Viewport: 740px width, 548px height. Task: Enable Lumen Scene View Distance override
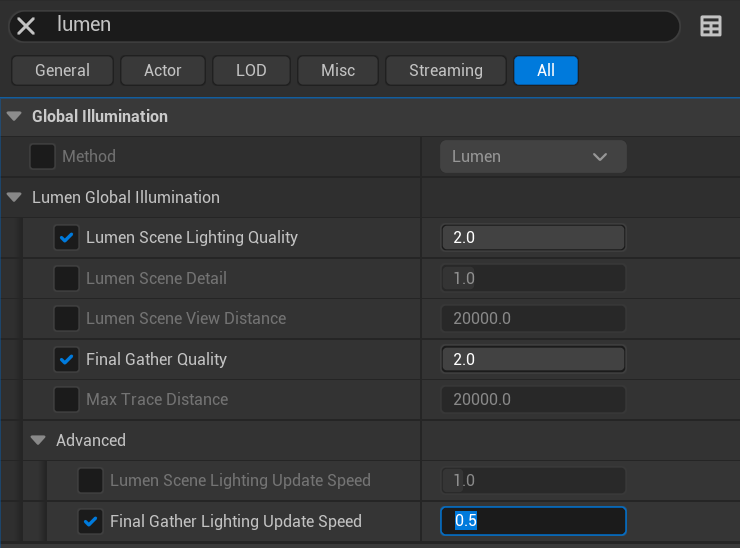[66, 318]
